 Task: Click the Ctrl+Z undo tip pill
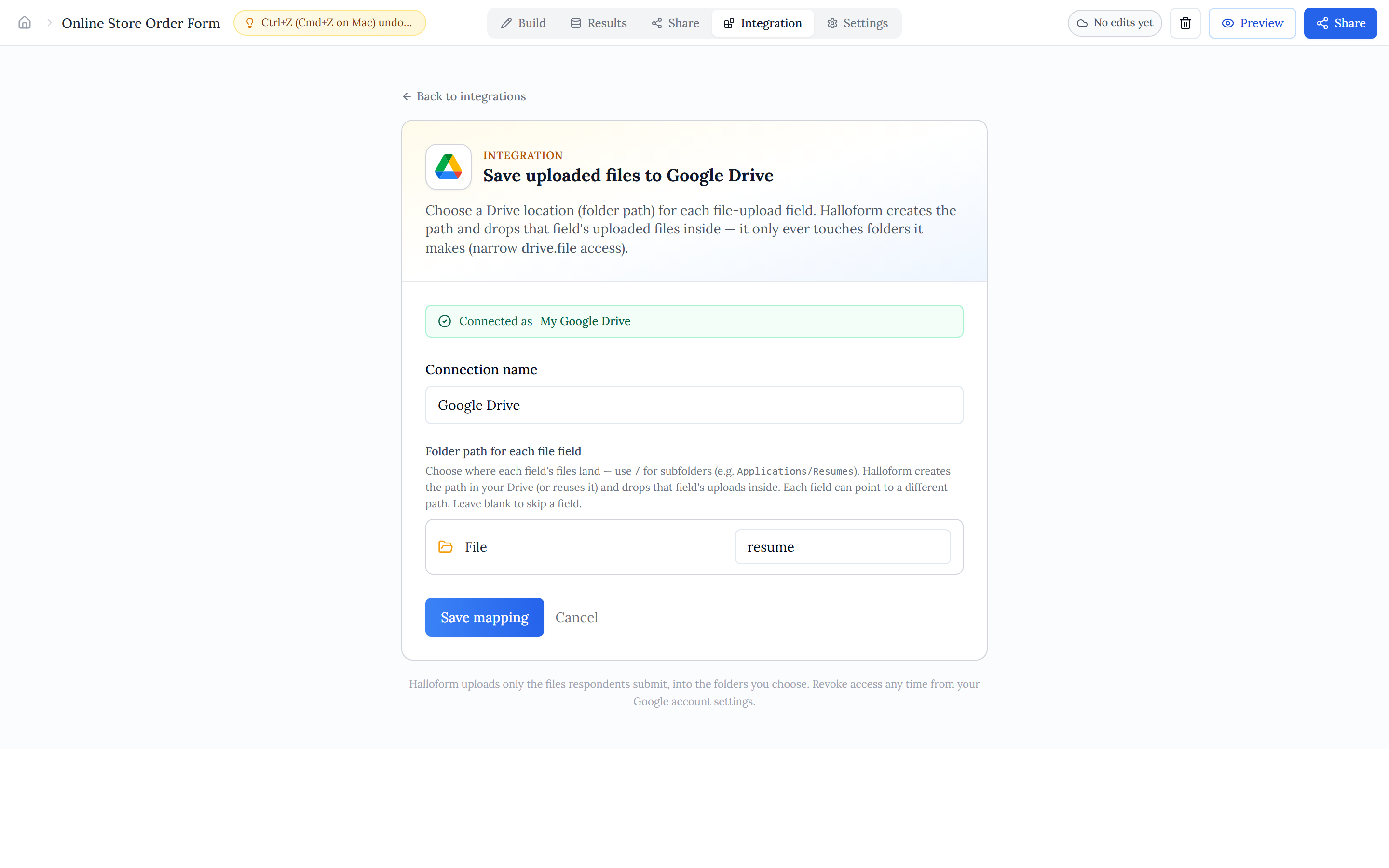[x=329, y=23]
